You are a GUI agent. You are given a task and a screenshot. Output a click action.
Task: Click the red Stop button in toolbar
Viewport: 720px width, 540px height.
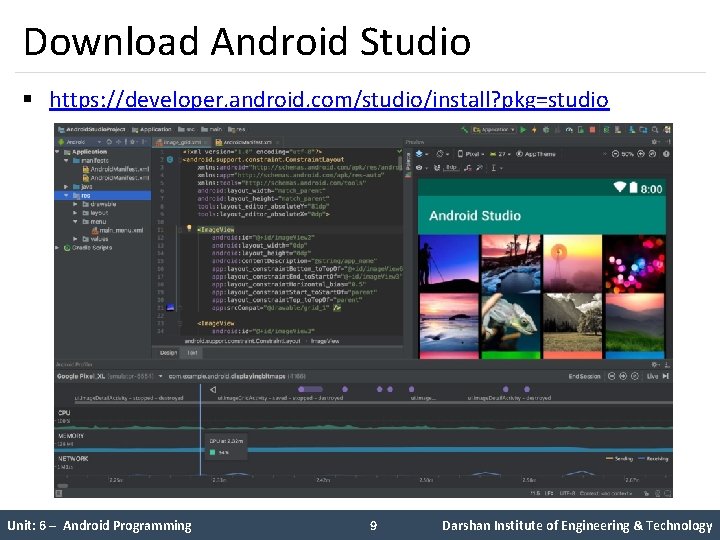tap(590, 130)
